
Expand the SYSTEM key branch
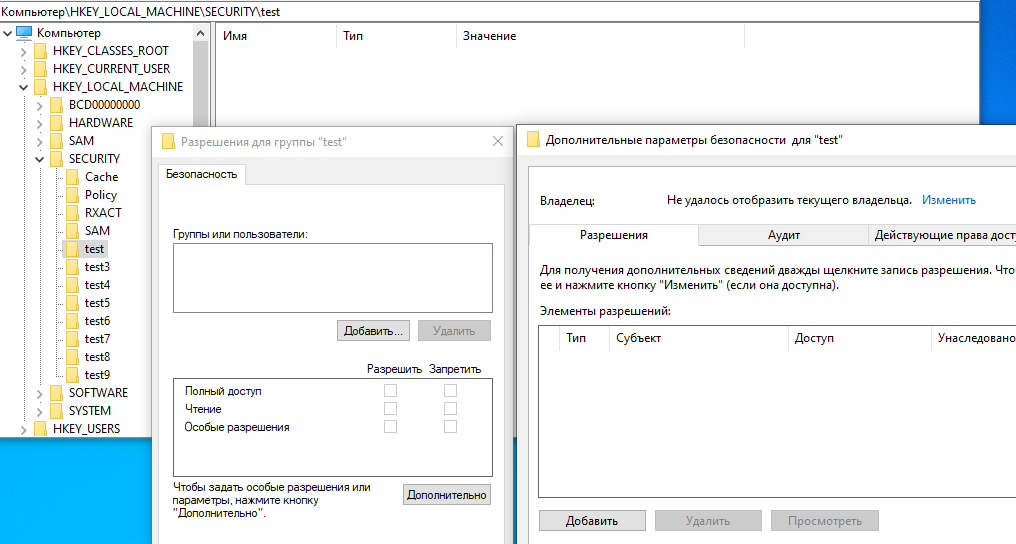(39, 411)
